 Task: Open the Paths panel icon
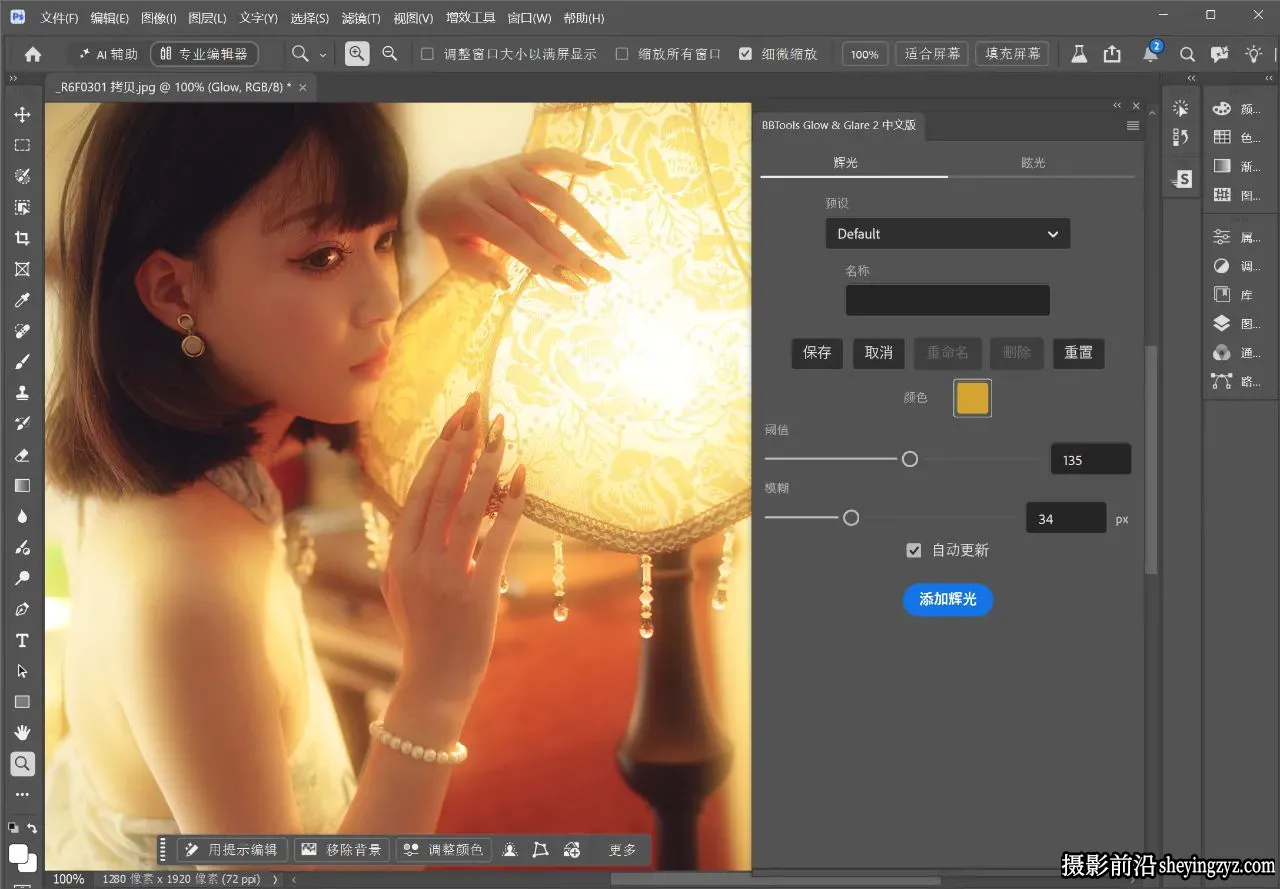[x=1221, y=381]
